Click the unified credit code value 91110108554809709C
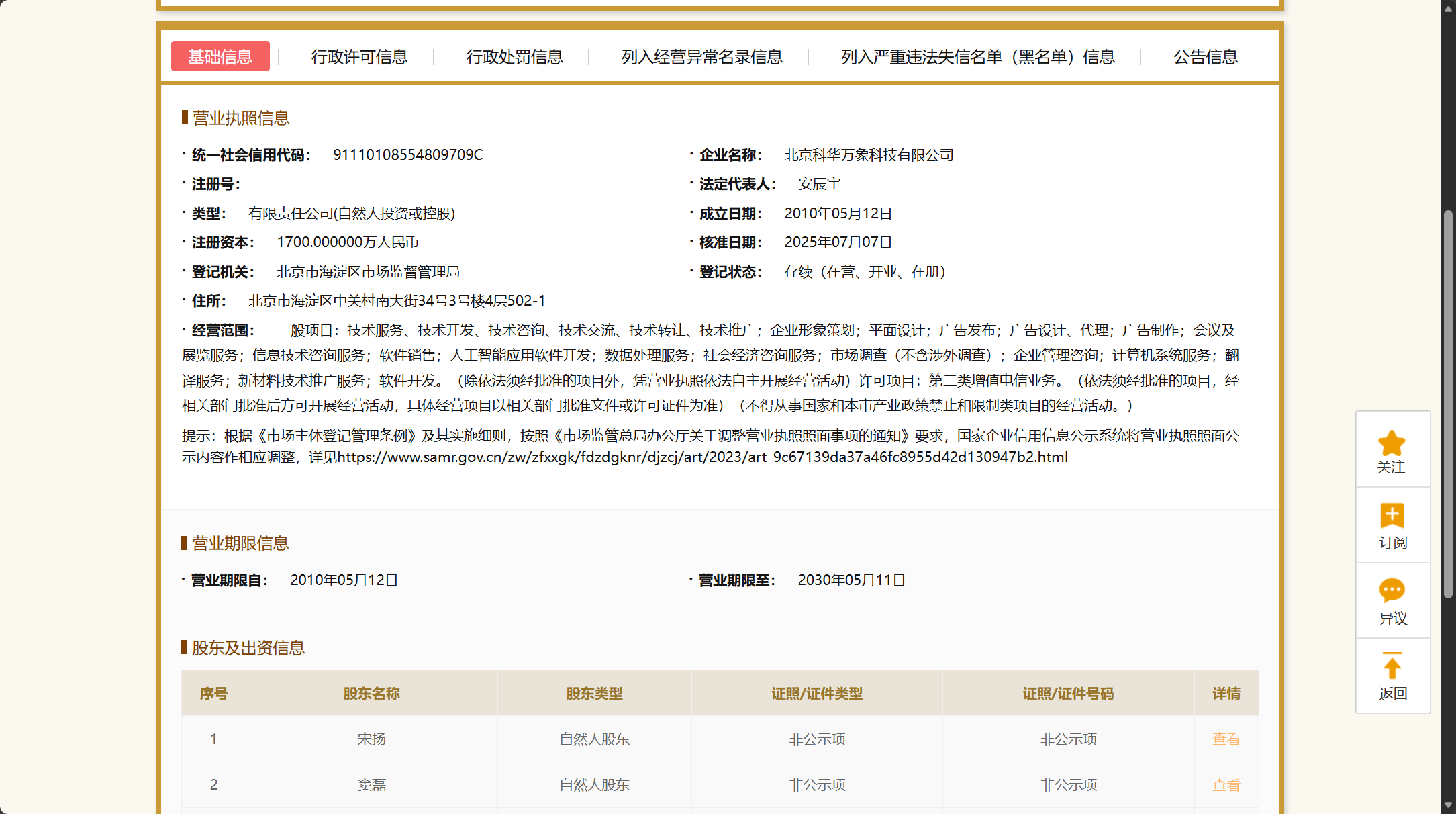This screenshot has height=814, width=1456. click(x=407, y=155)
